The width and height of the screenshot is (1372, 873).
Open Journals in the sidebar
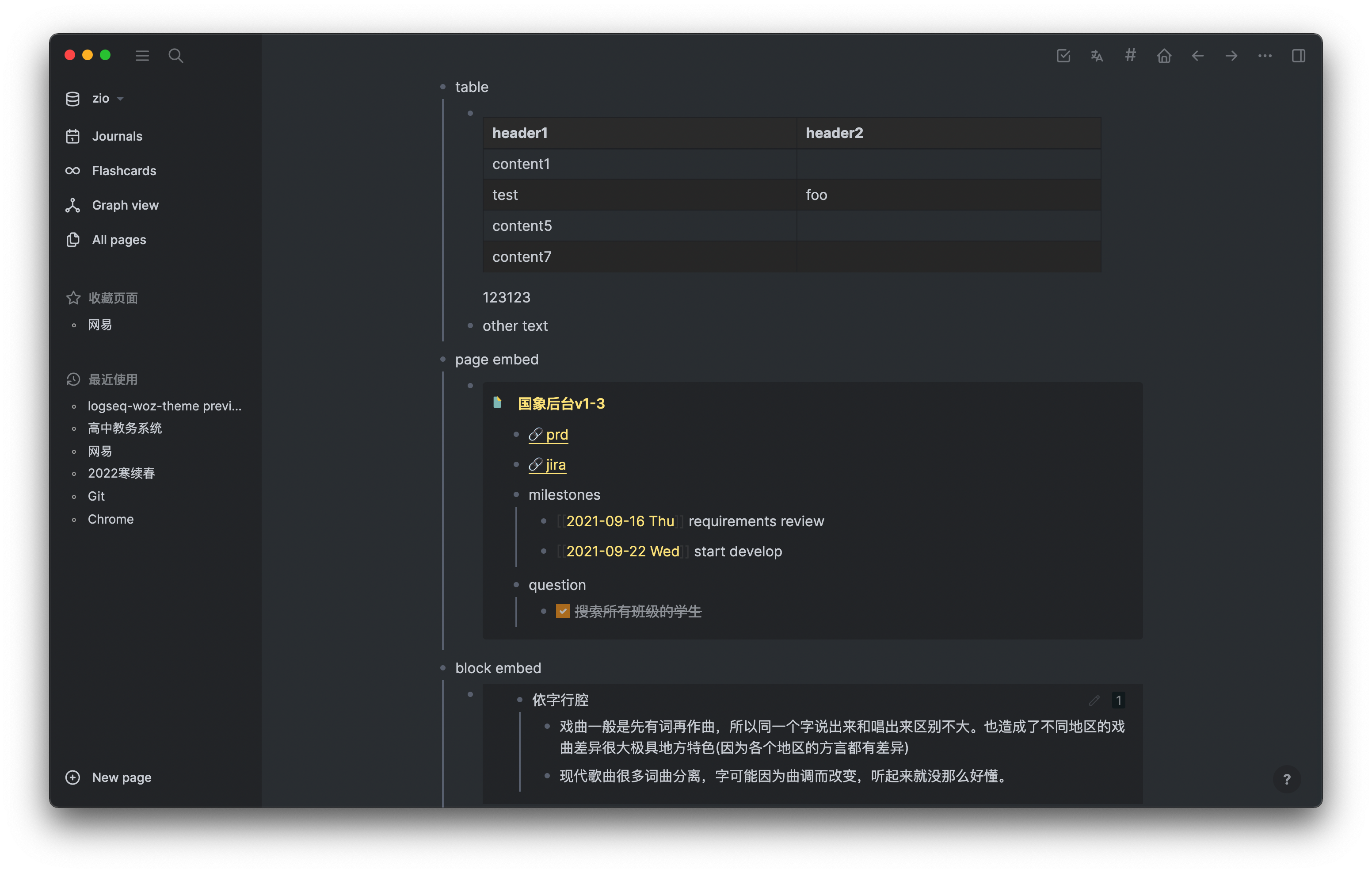[x=117, y=136]
